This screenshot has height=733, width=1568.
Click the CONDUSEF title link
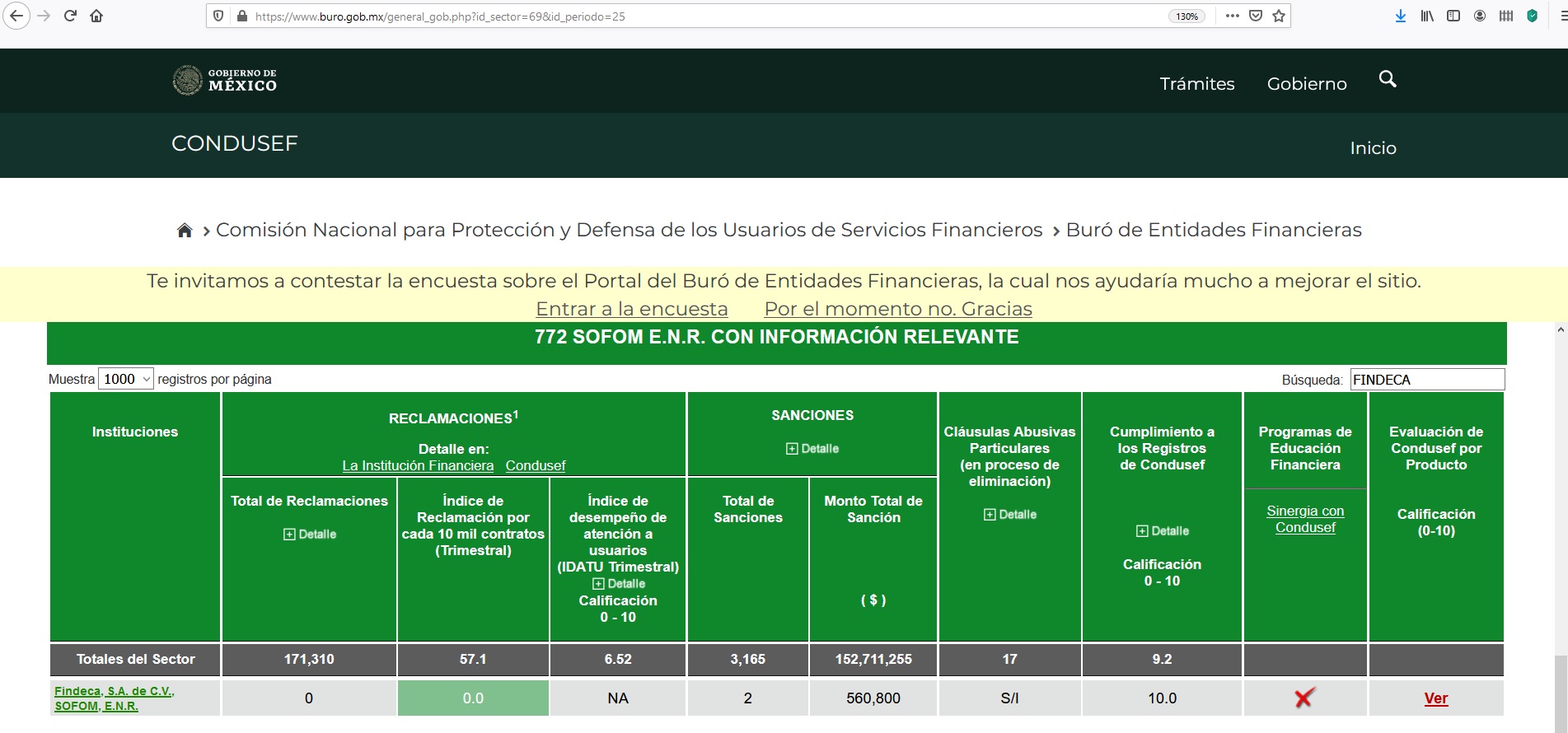[234, 143]
